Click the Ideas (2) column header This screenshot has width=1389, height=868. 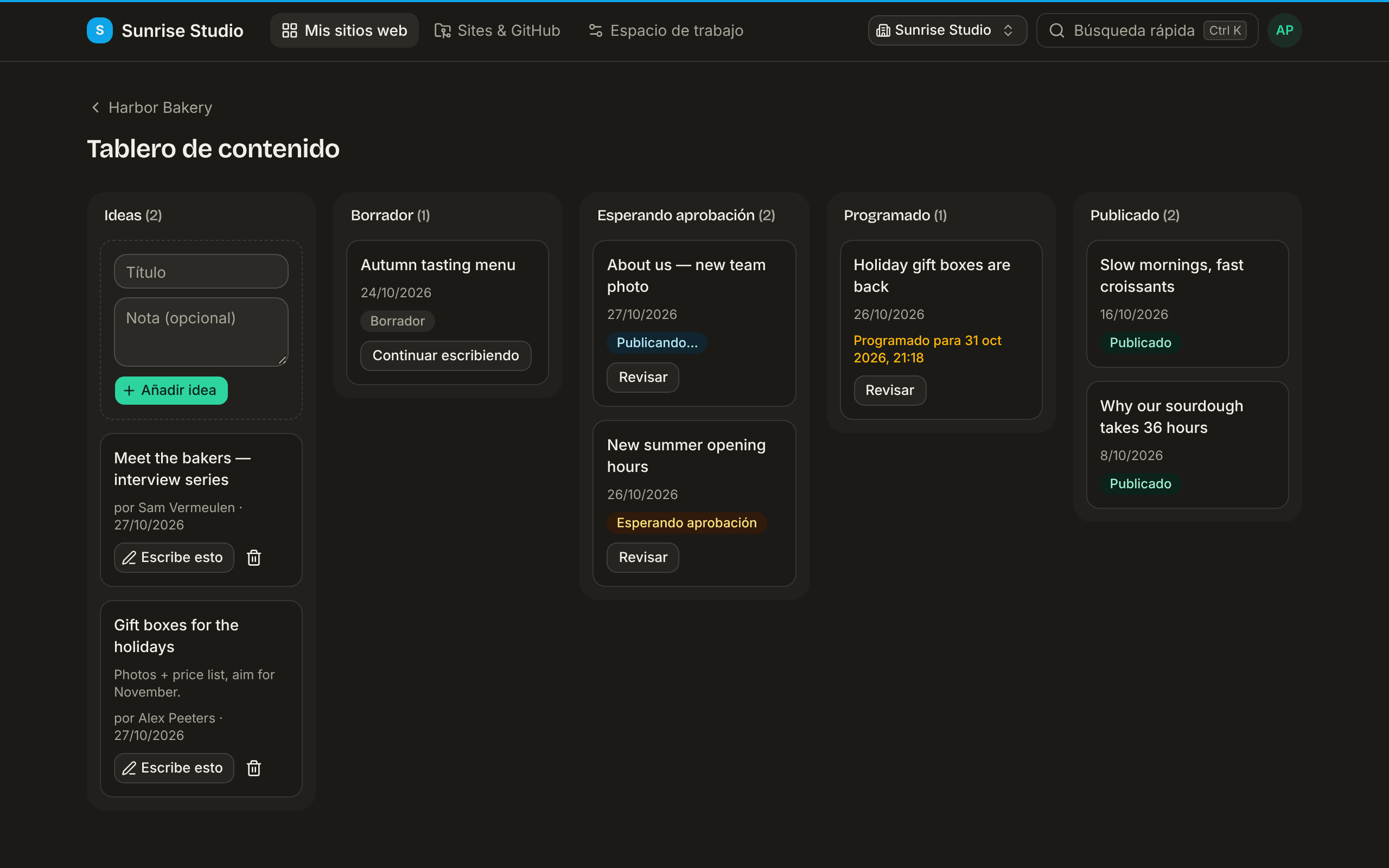133,215
